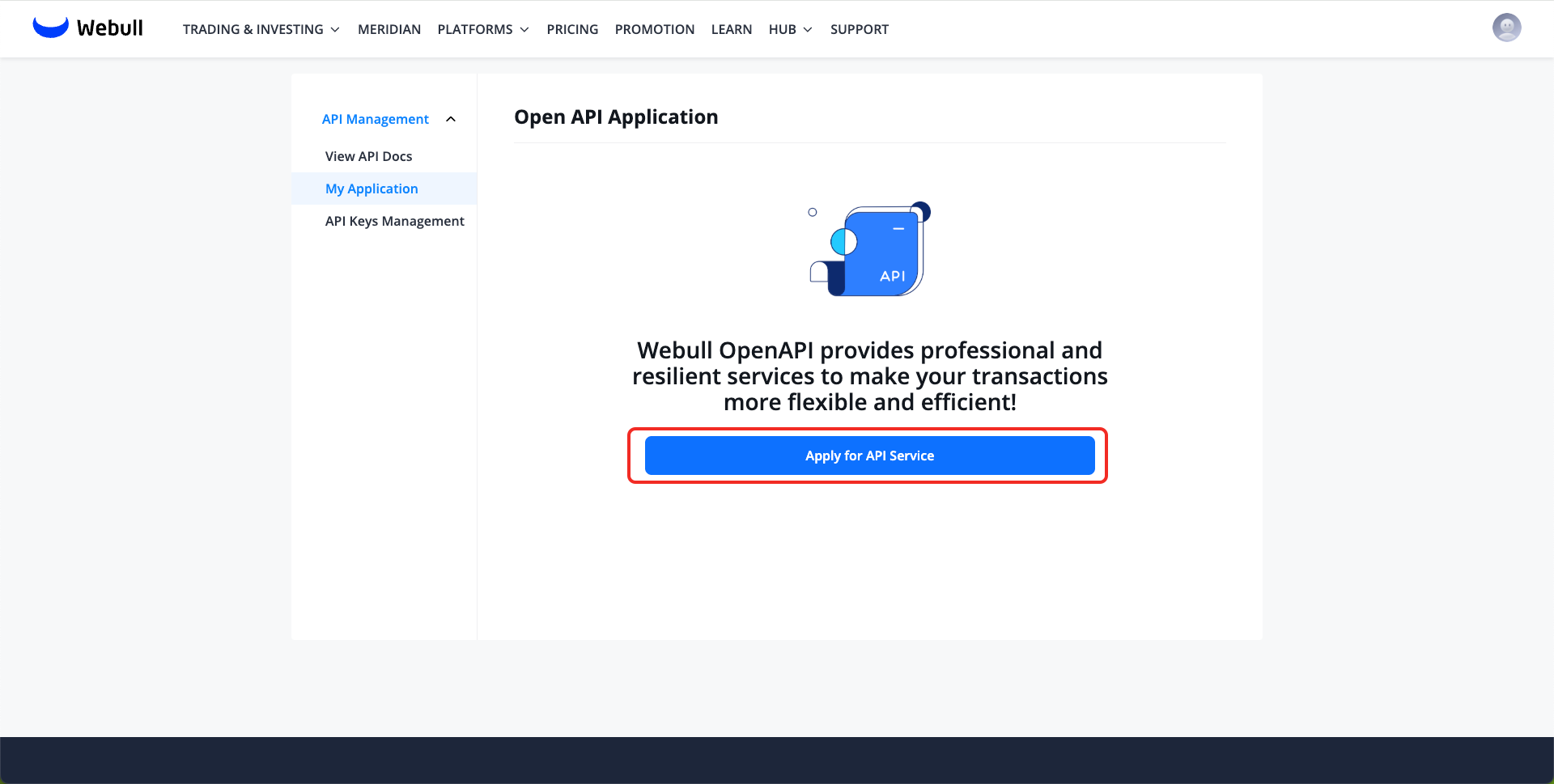Open Promotion in the navigation
Screen dimensions: 1554x784
(655, 29)
